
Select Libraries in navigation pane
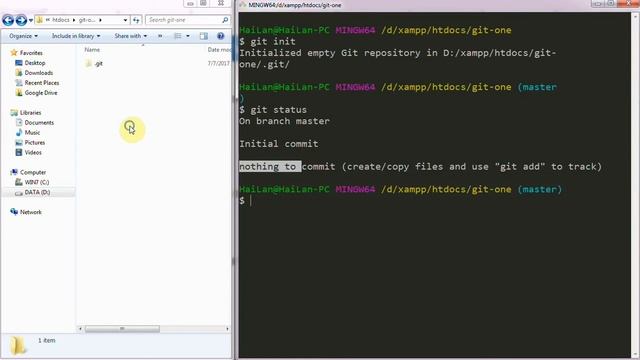[x=31, y=112]
